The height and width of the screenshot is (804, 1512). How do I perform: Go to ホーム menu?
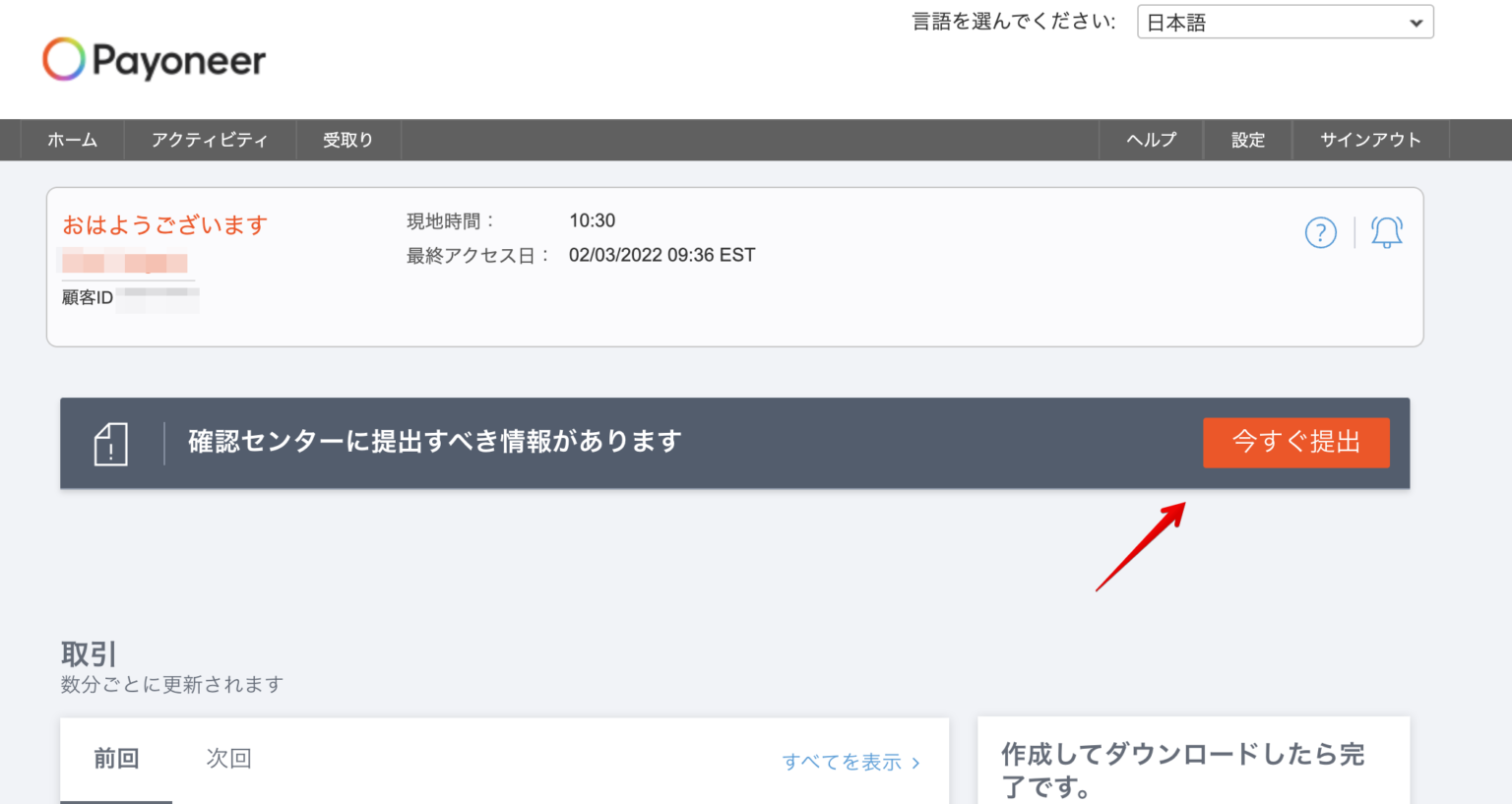coord(73,140)
